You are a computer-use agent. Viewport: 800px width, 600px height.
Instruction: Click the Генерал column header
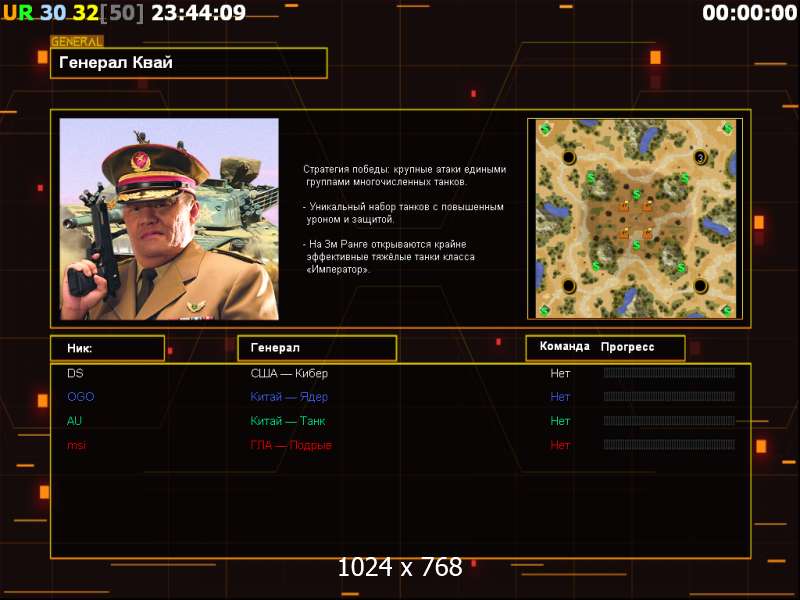click(317, 348)
